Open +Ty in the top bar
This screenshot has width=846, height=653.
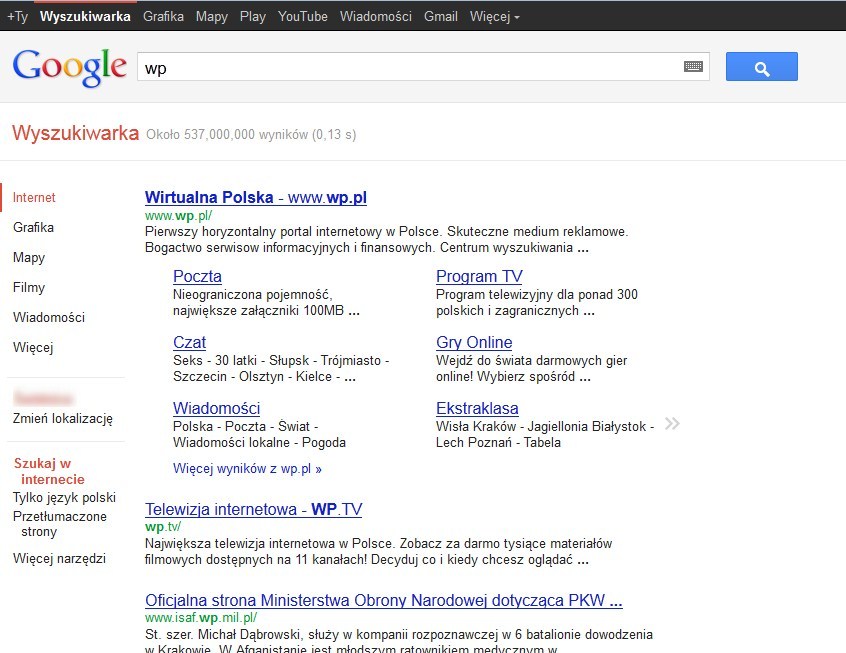(17, 17)
